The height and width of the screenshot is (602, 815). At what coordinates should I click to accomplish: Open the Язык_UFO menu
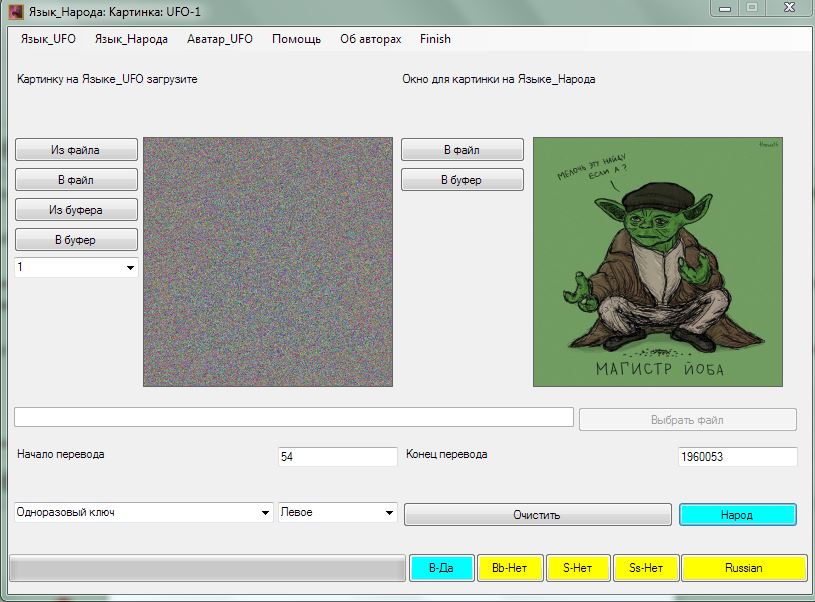click(48, 39)
